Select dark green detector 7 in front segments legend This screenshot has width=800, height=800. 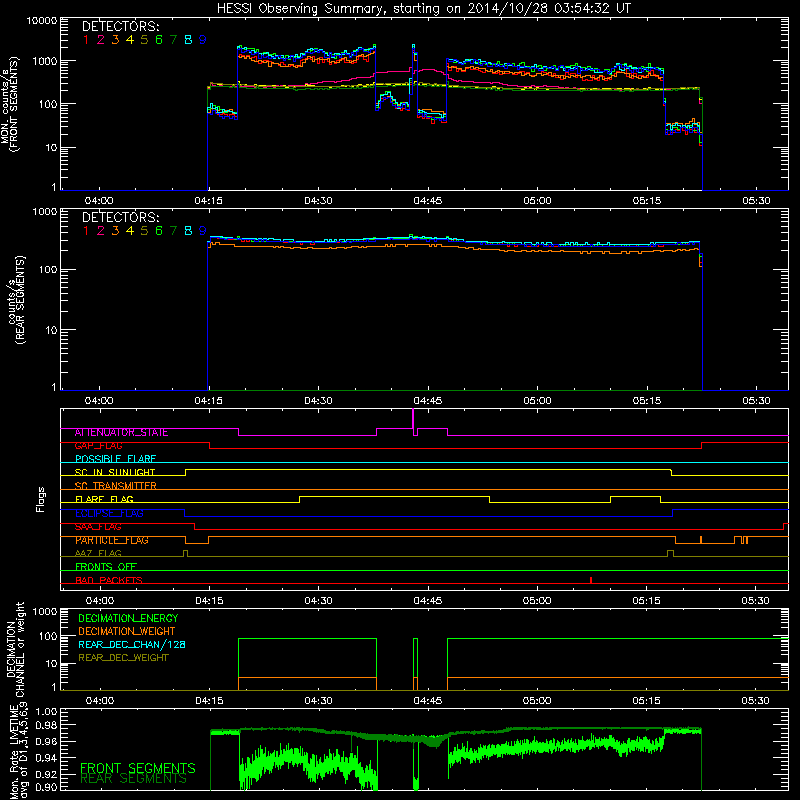[173, 40]
